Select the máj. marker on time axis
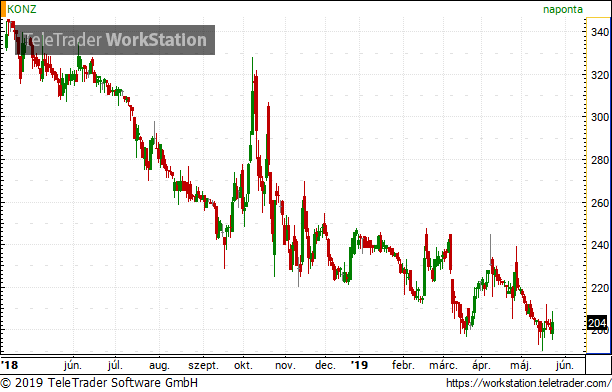 coord(521,365)
